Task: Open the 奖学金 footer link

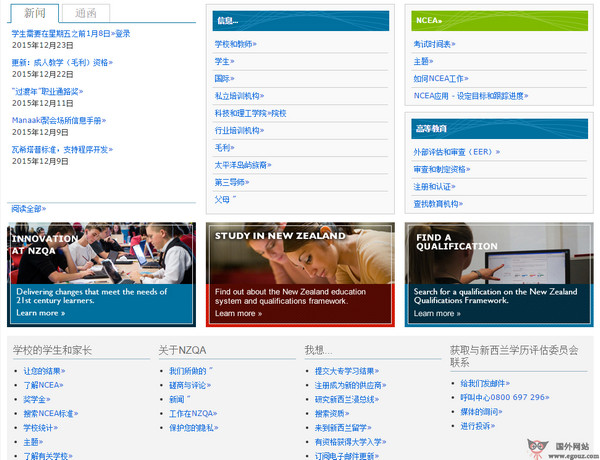Action: point(37,400)
